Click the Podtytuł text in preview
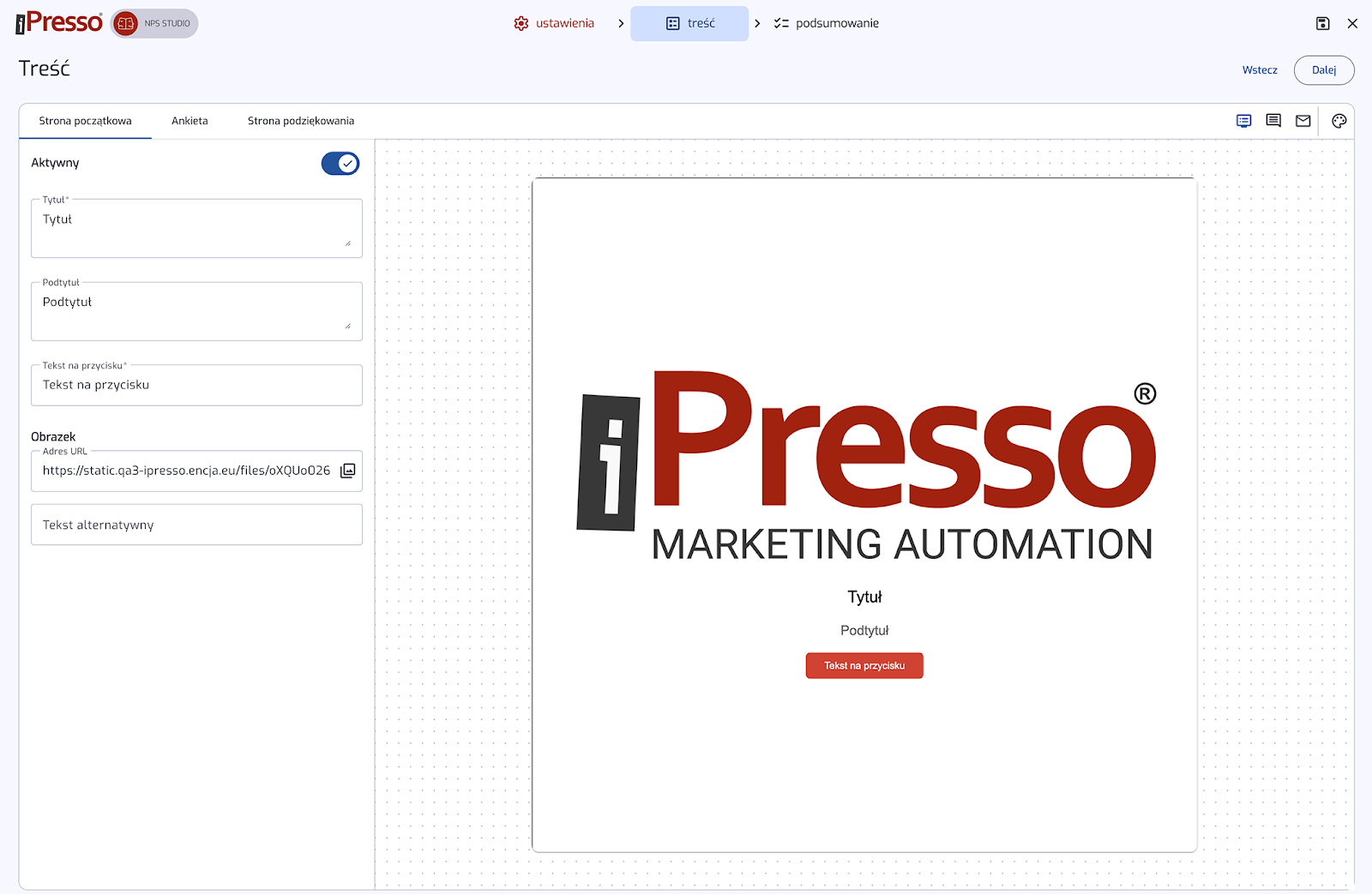The image size is (1372, 894). click(x=864, y=631)
